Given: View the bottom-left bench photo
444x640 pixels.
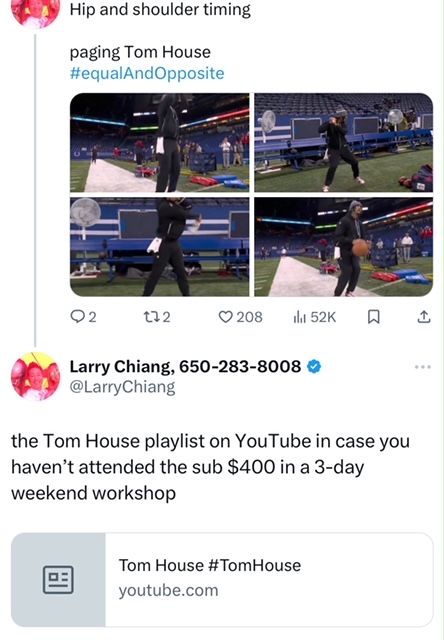Looking at the screenshot, I should [160, 247].
